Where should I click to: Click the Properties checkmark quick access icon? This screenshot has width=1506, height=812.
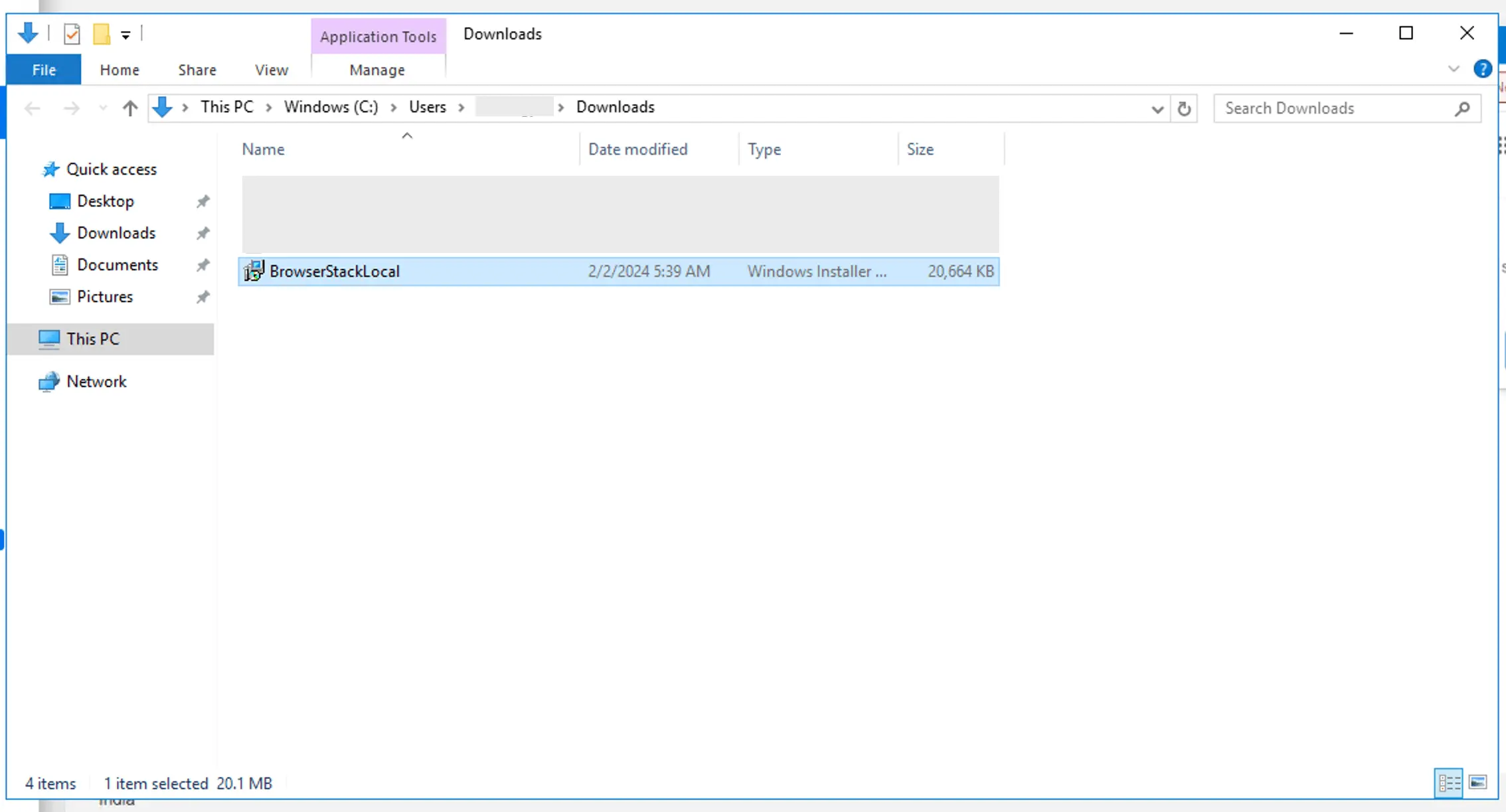click(72, 34)
